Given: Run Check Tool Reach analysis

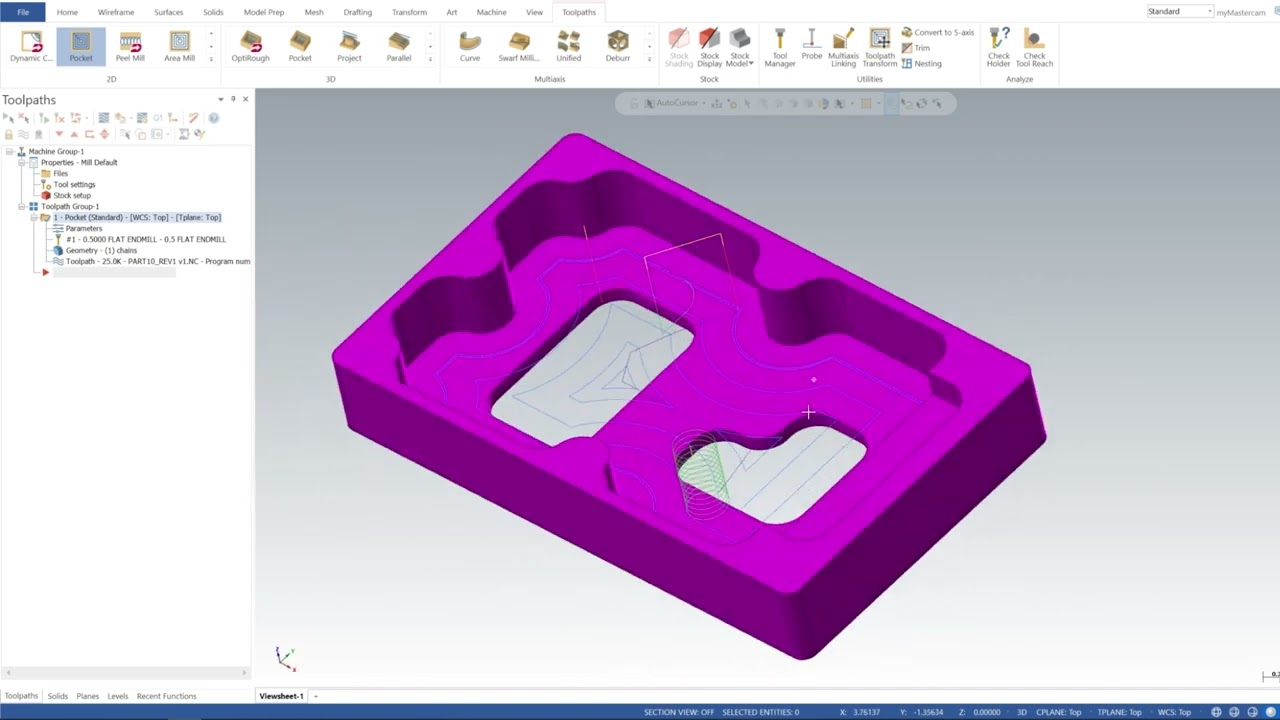Looking at the screenshot, I should coord(1034,47).
